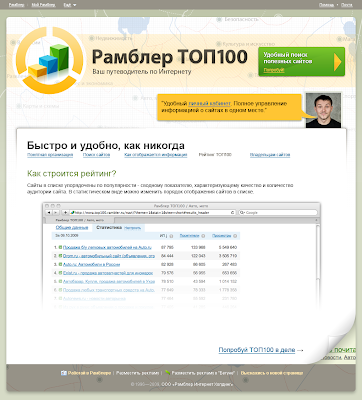Click the 'Рамблер Интернет Холдинг' footer copyright text
362x400 pixels.
tap(197, 384)
